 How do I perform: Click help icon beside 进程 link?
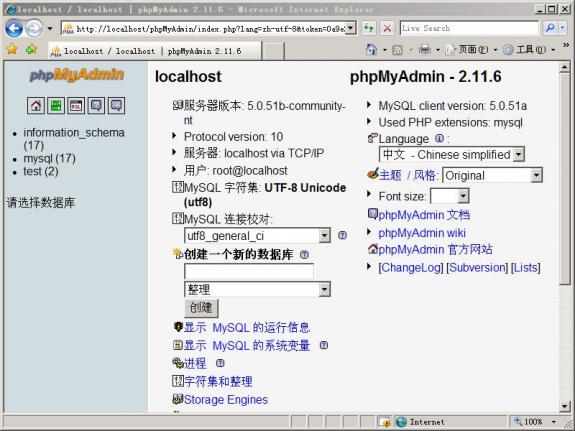coord(220,363)
